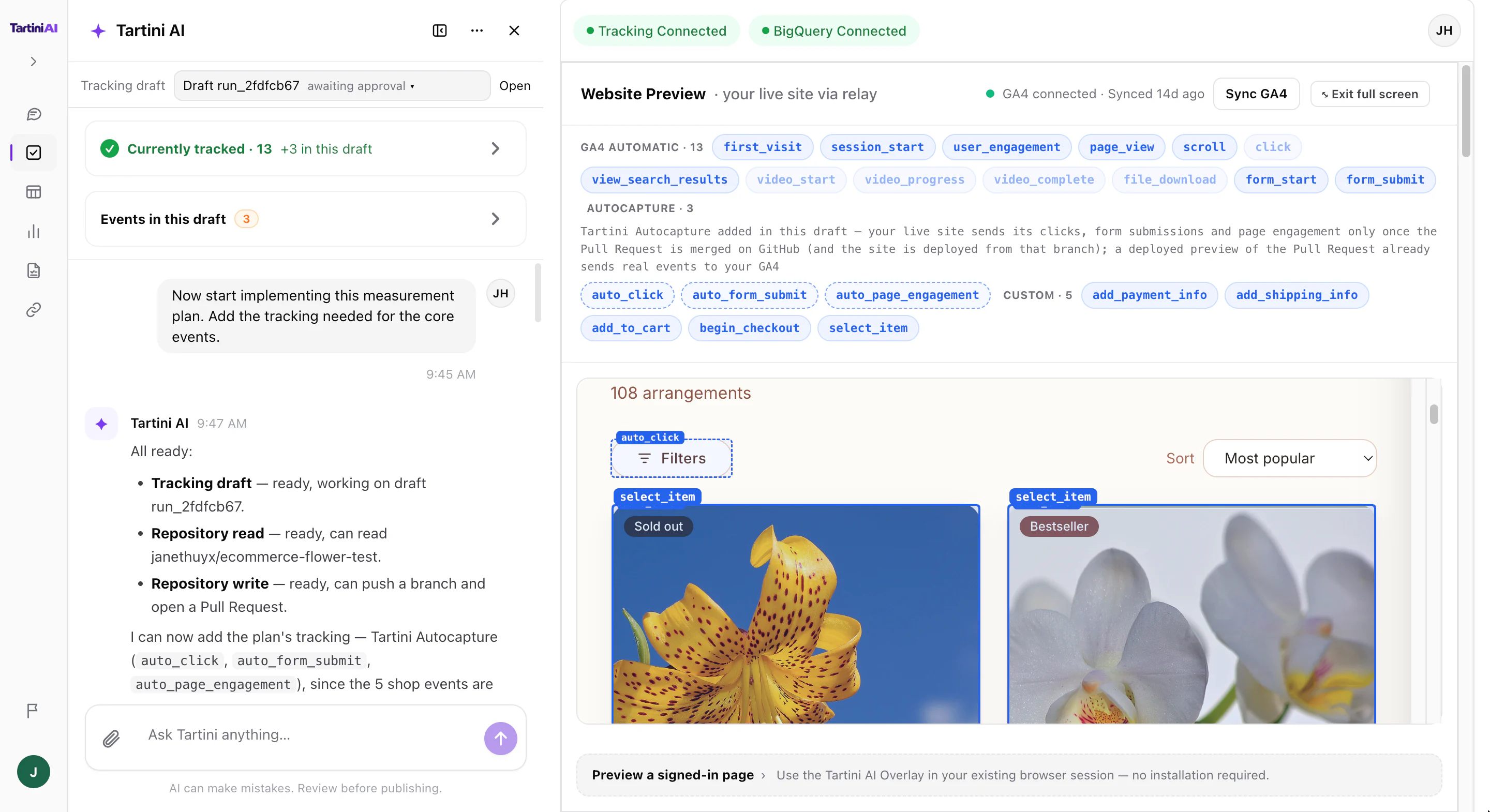Click Open next to tracking draft
The image size is (1490, 812).
[x=515, y=85]
